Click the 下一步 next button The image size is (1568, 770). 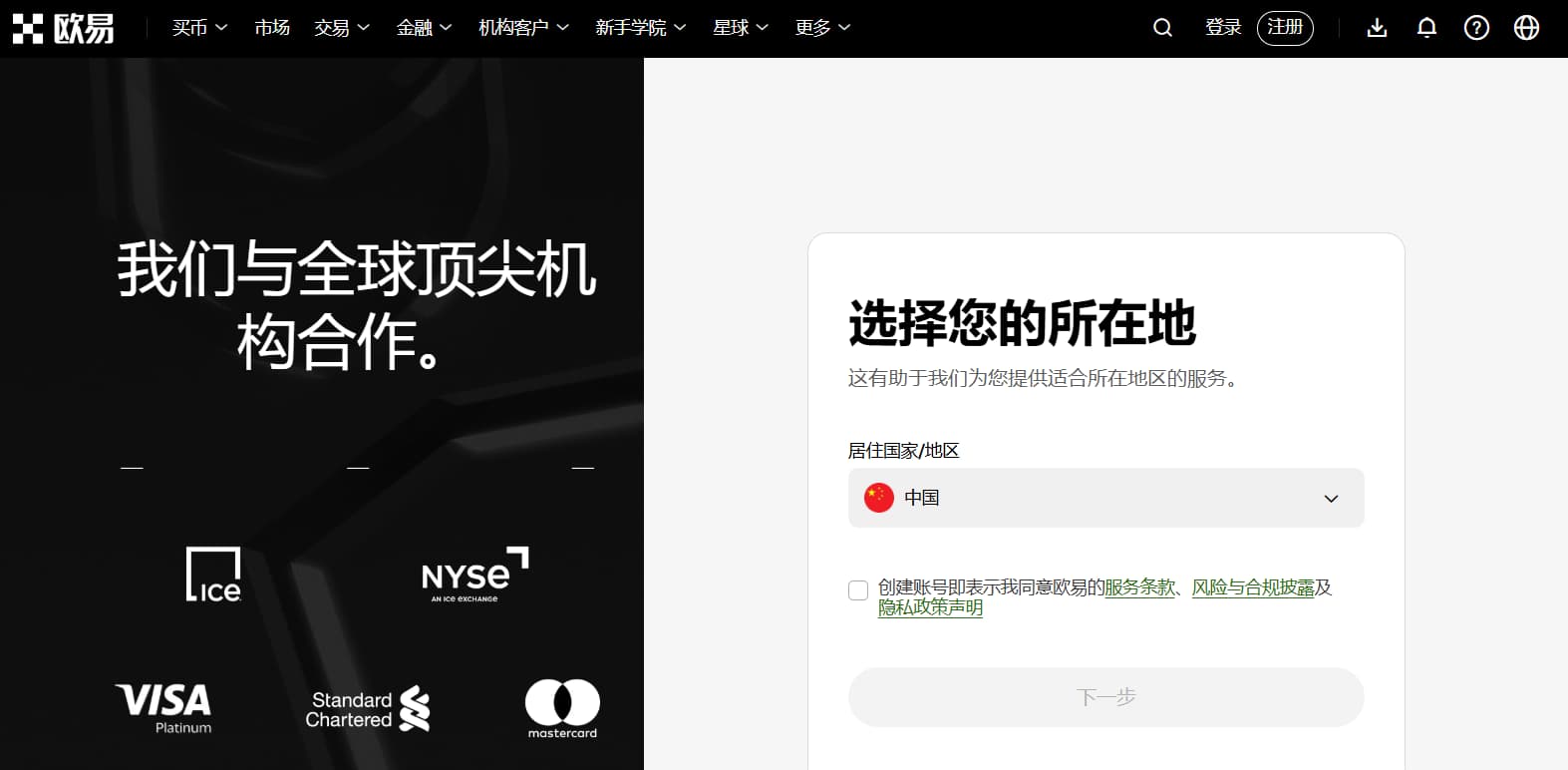point(1105,697)
